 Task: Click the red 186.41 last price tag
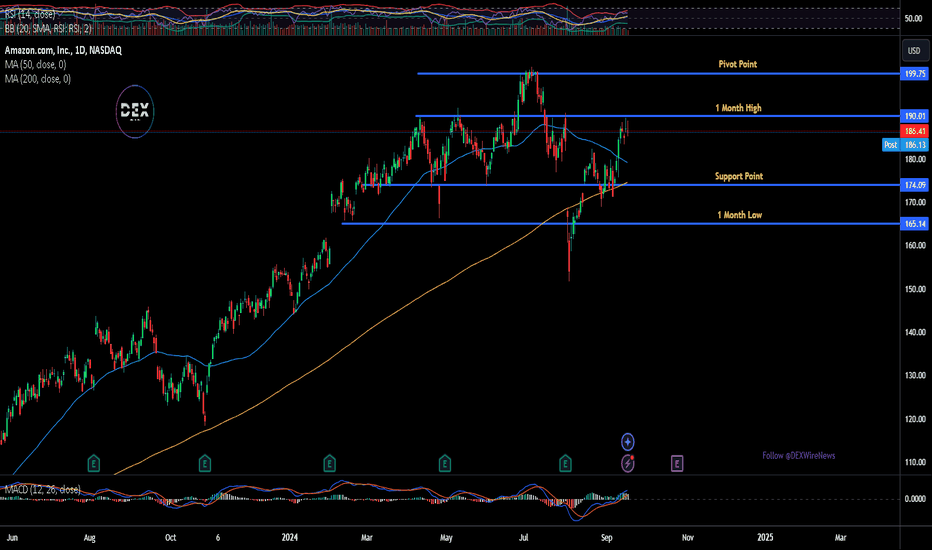915,131
